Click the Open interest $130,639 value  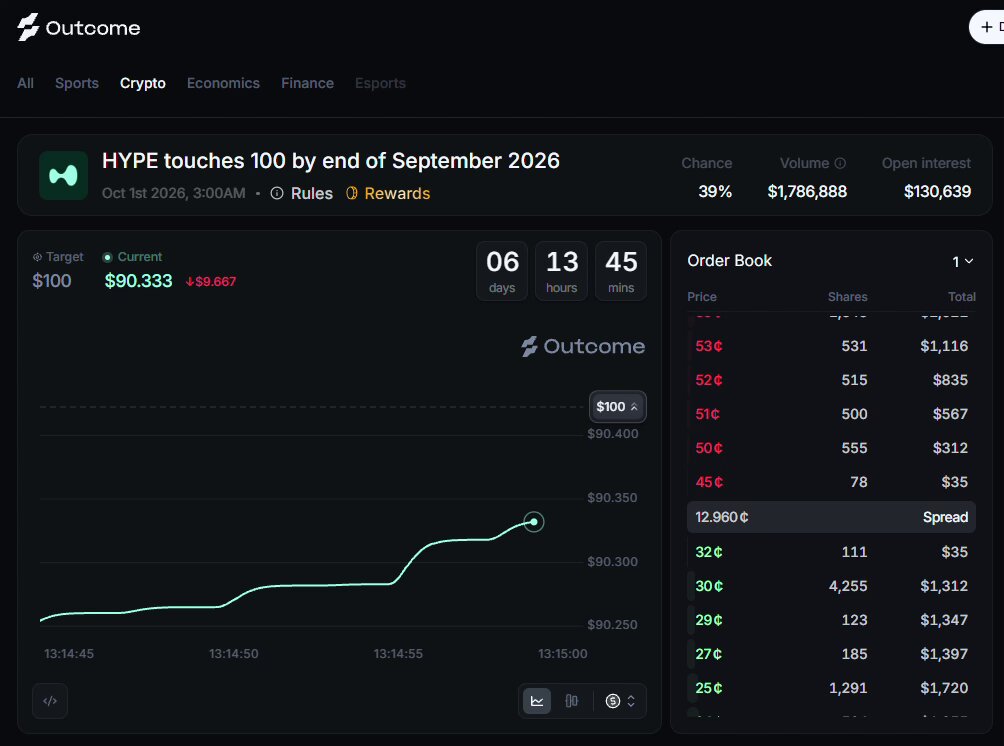pyautogui.click(x=937, y=191)
